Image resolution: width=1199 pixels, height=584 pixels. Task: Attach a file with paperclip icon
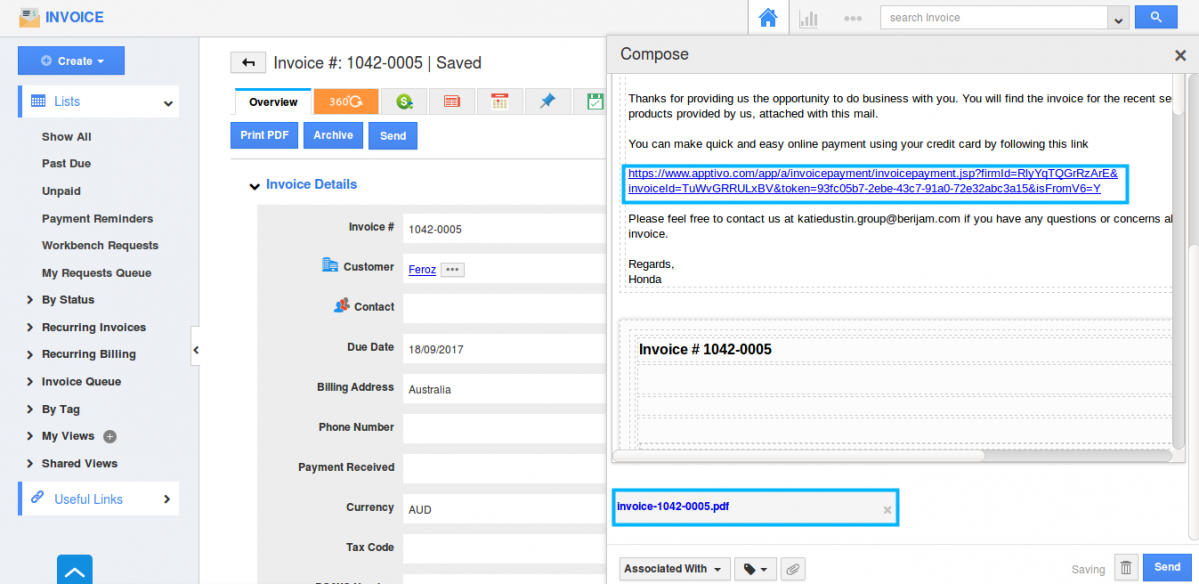tap(793, 569)
